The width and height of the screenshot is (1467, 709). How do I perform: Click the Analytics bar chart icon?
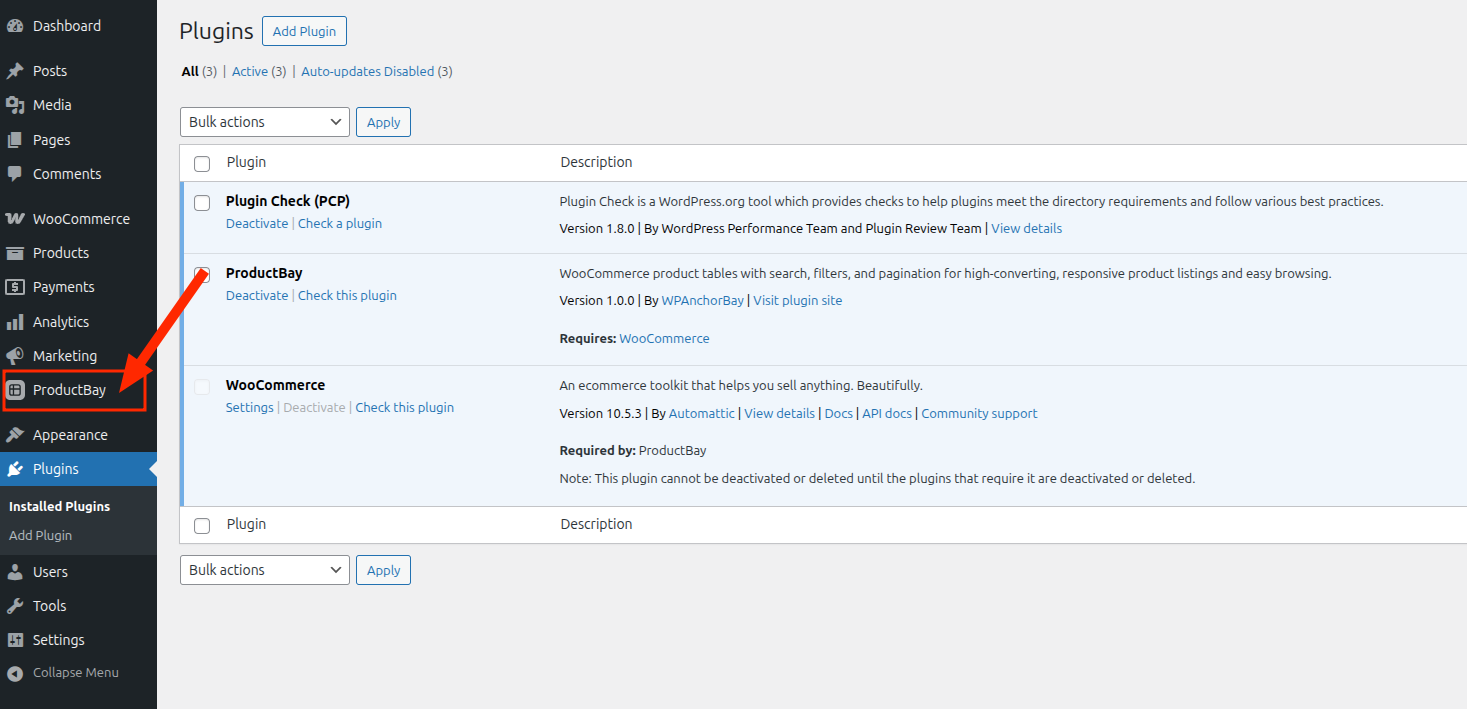(15, 322)
